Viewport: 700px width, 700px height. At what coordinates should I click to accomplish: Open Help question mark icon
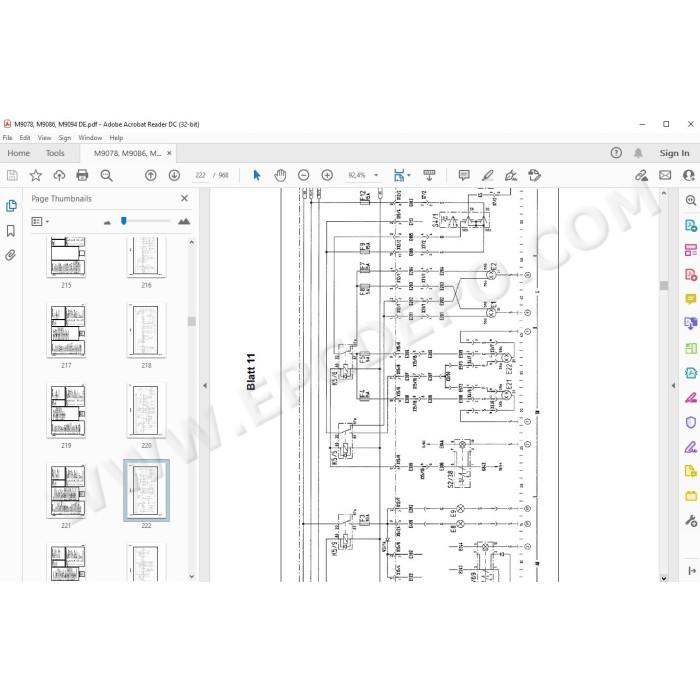(616, 153)
